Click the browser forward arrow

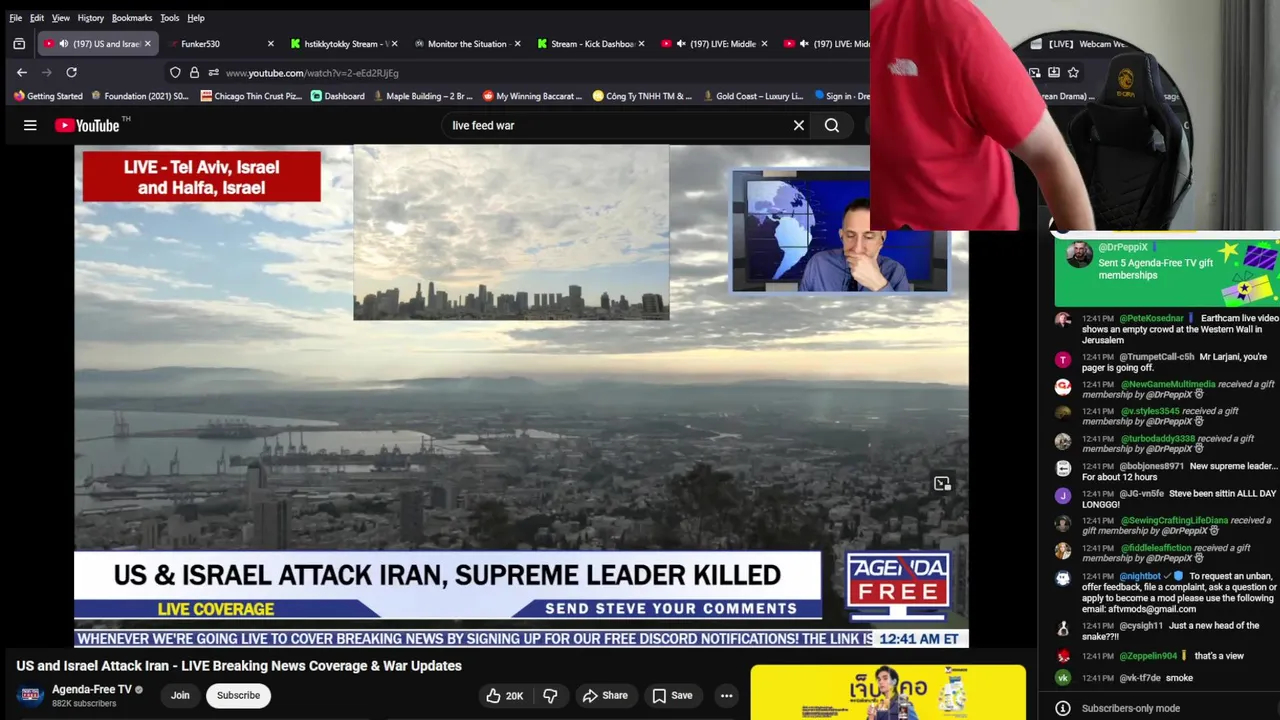pos(46,72)
